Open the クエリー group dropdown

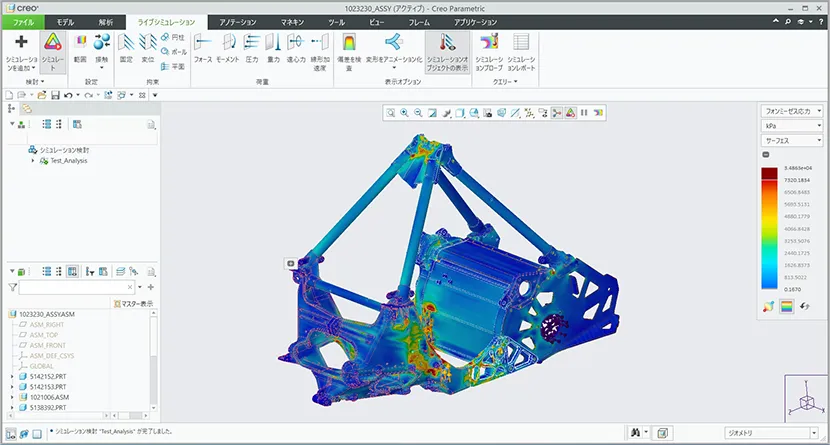pyautogui.click(x=505, y=82)
